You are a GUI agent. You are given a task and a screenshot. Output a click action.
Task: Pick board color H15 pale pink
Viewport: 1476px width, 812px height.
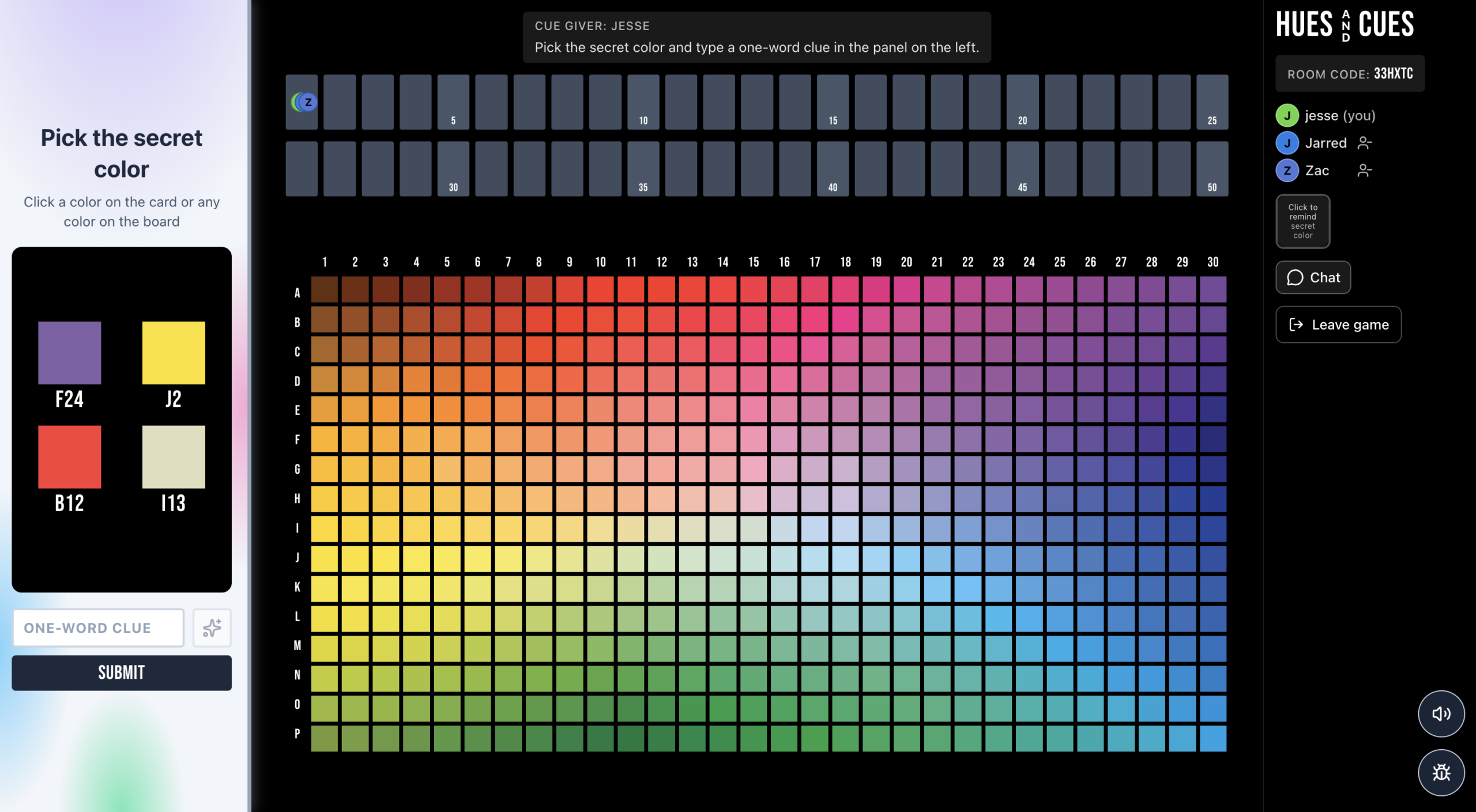(x=754, y=499)
